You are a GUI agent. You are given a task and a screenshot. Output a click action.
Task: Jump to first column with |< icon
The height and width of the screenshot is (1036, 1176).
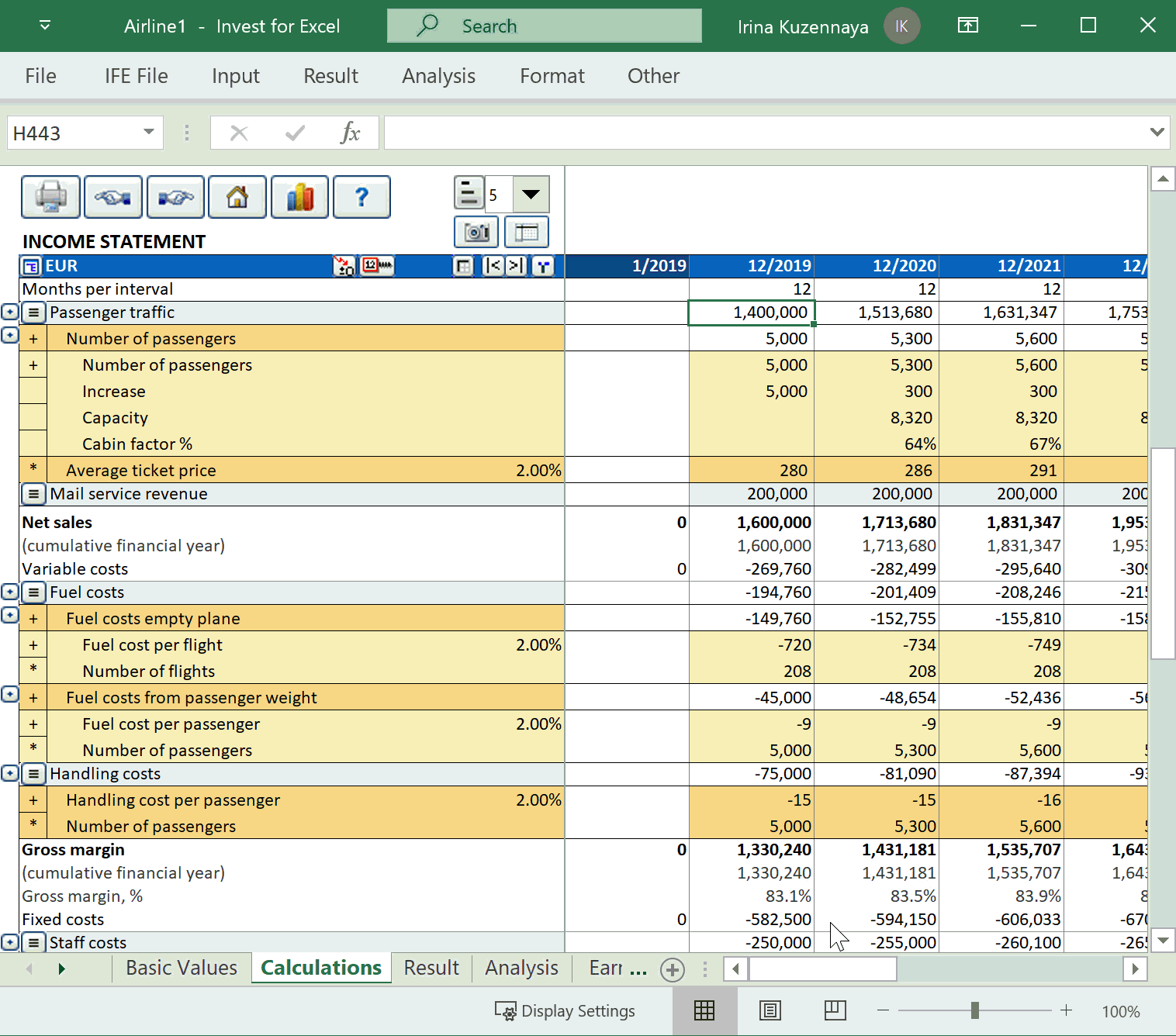pyautogui.click(x=493, y=266)
